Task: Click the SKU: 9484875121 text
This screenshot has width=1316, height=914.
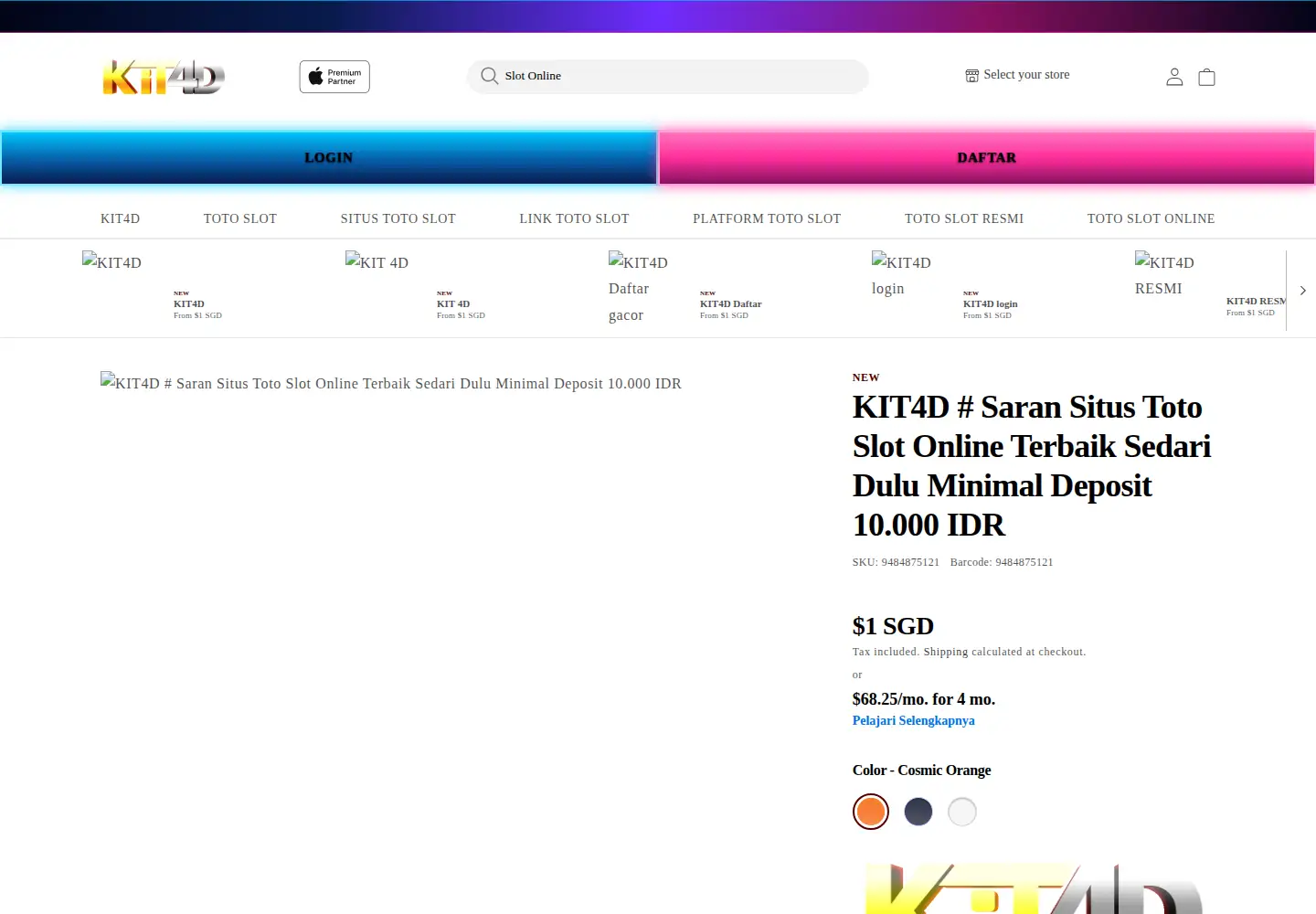Action: [x=896, y=562]
